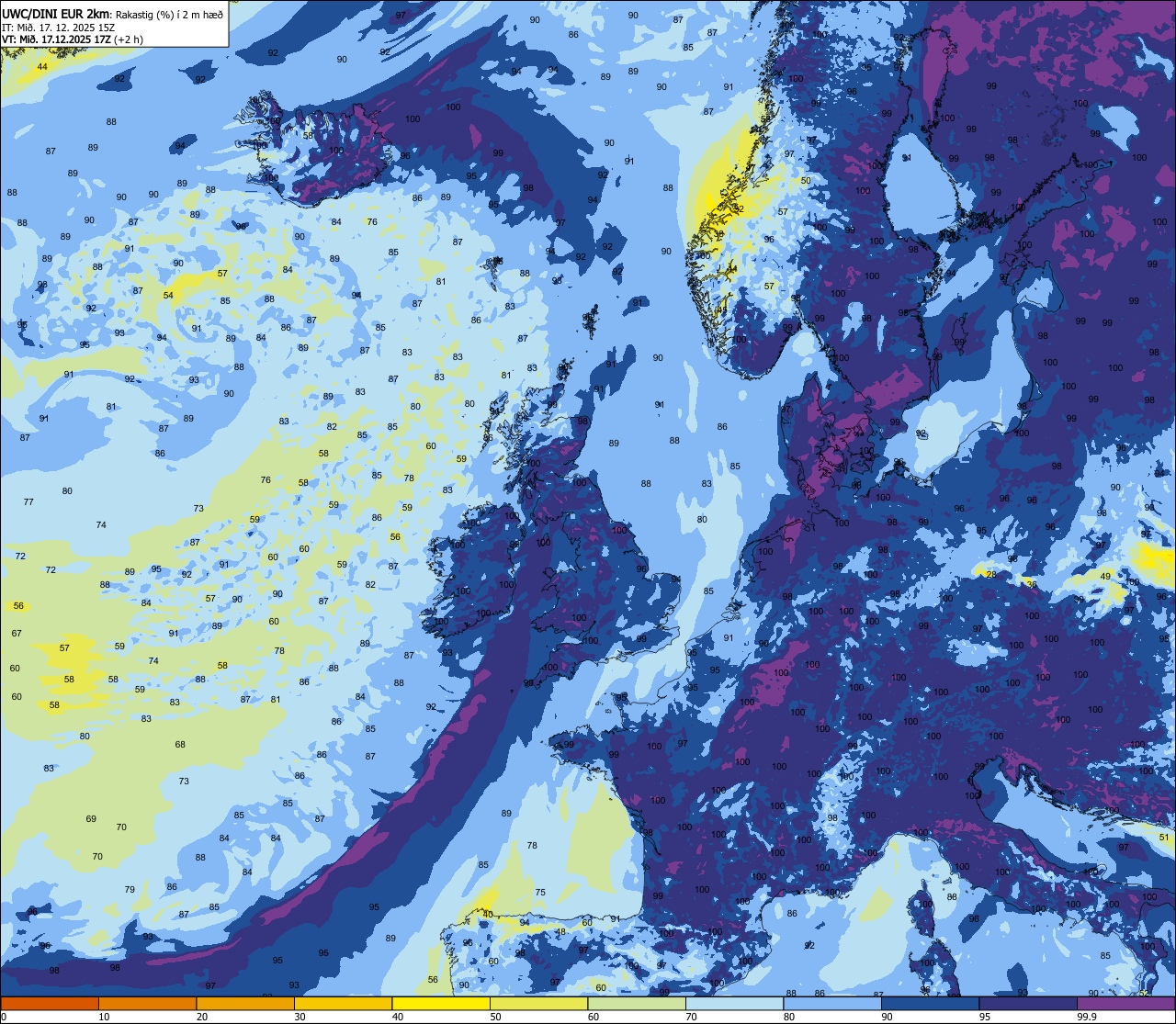
Task: Select the indigo legend segment between 95 and 99.9
Action: (1028, 1003)
